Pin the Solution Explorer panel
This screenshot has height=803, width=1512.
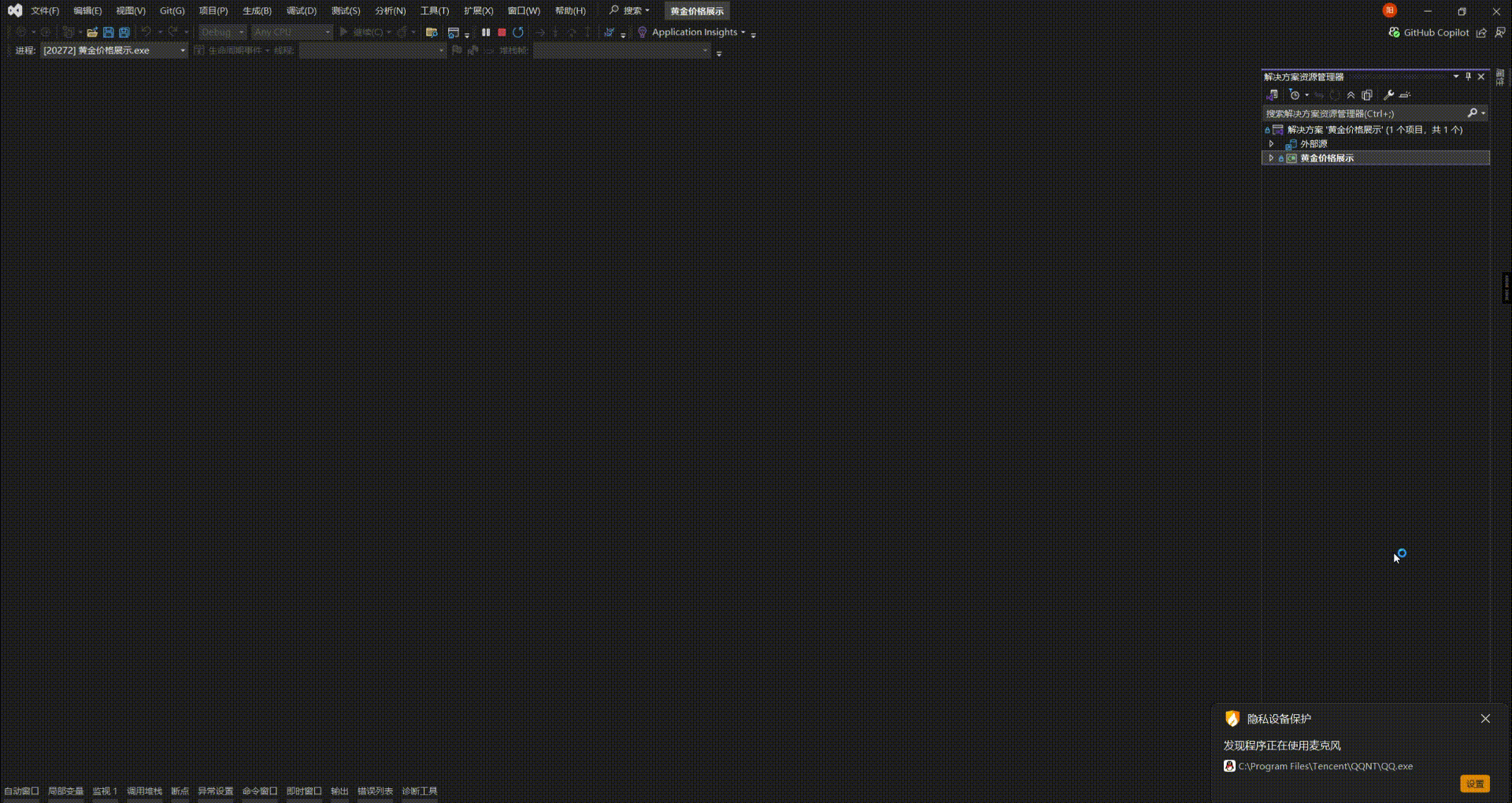1468,76
